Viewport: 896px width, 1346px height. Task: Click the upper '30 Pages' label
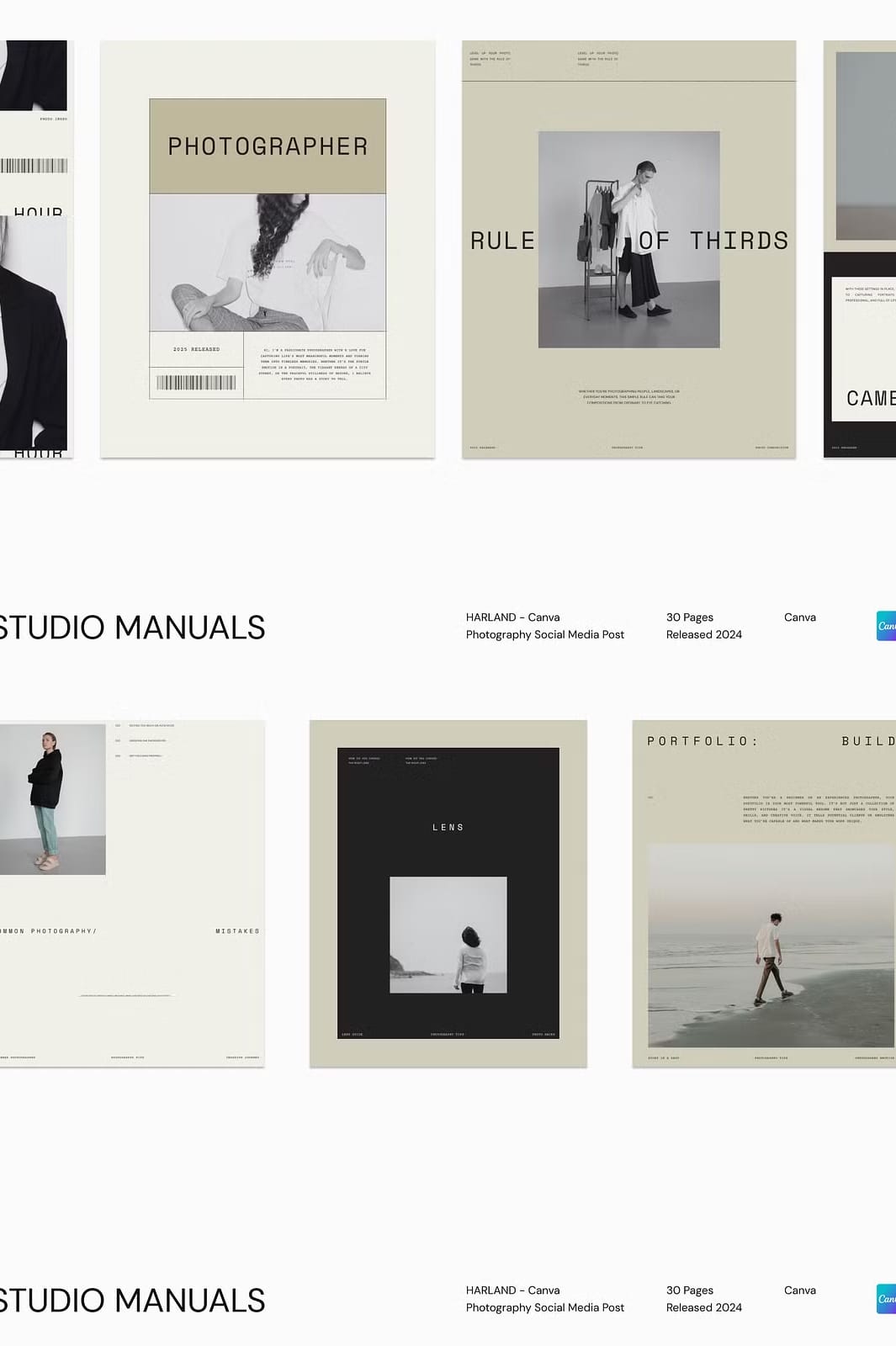689,617
